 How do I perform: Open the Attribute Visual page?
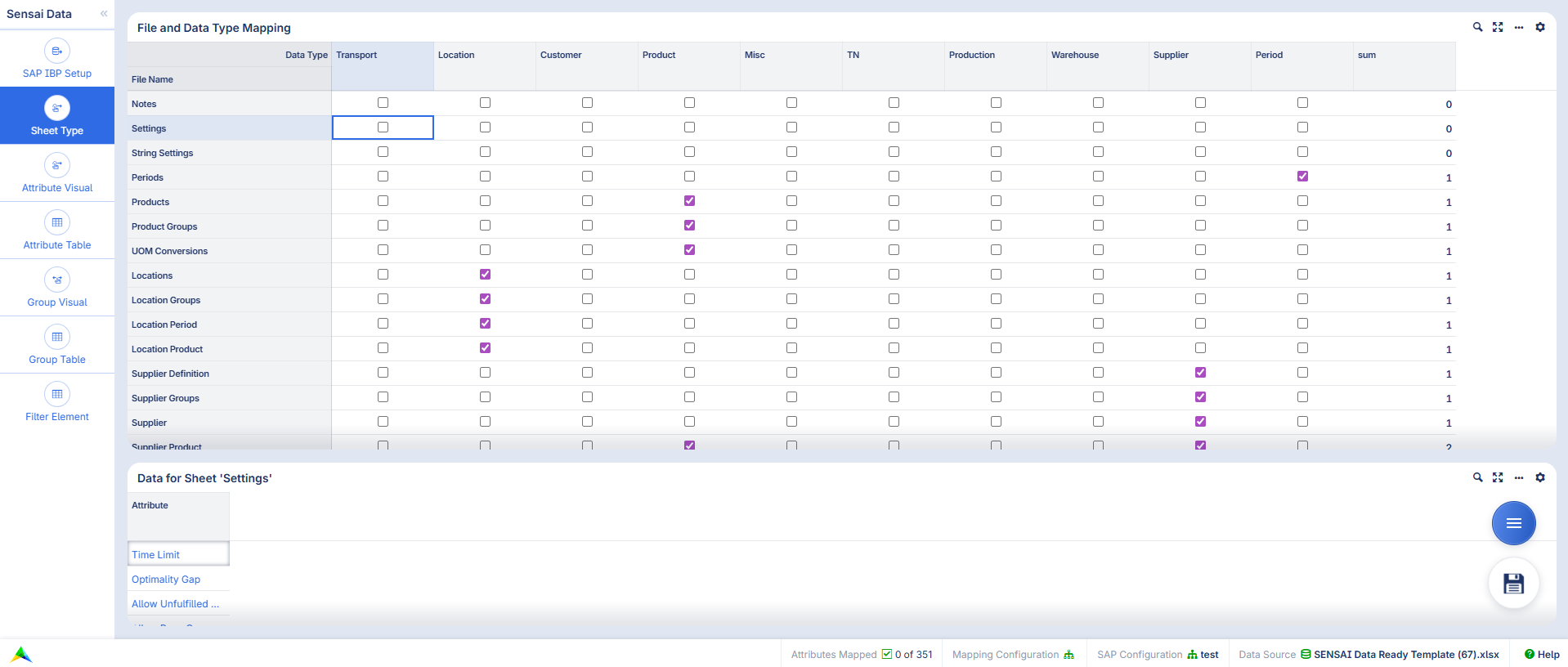57,173
